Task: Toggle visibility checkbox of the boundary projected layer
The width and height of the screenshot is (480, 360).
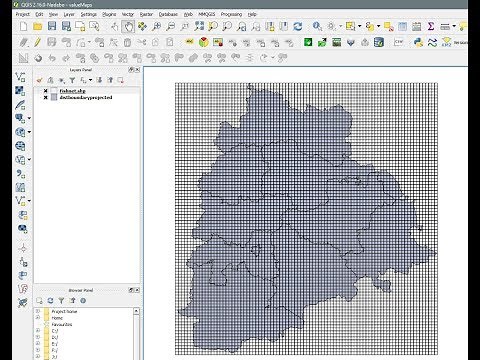Action: coord(45,98)
